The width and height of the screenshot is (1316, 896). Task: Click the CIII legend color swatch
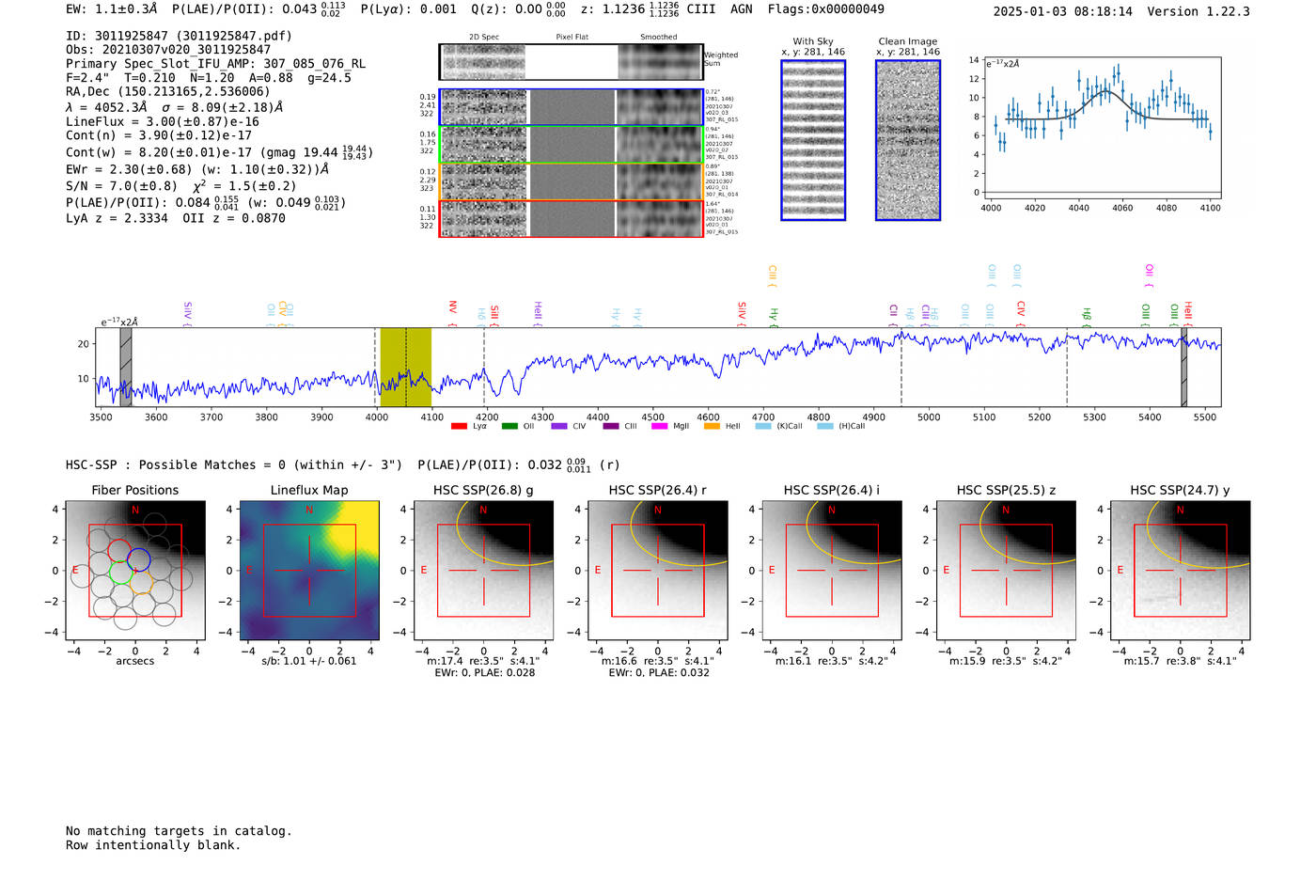tap(611, 426)
